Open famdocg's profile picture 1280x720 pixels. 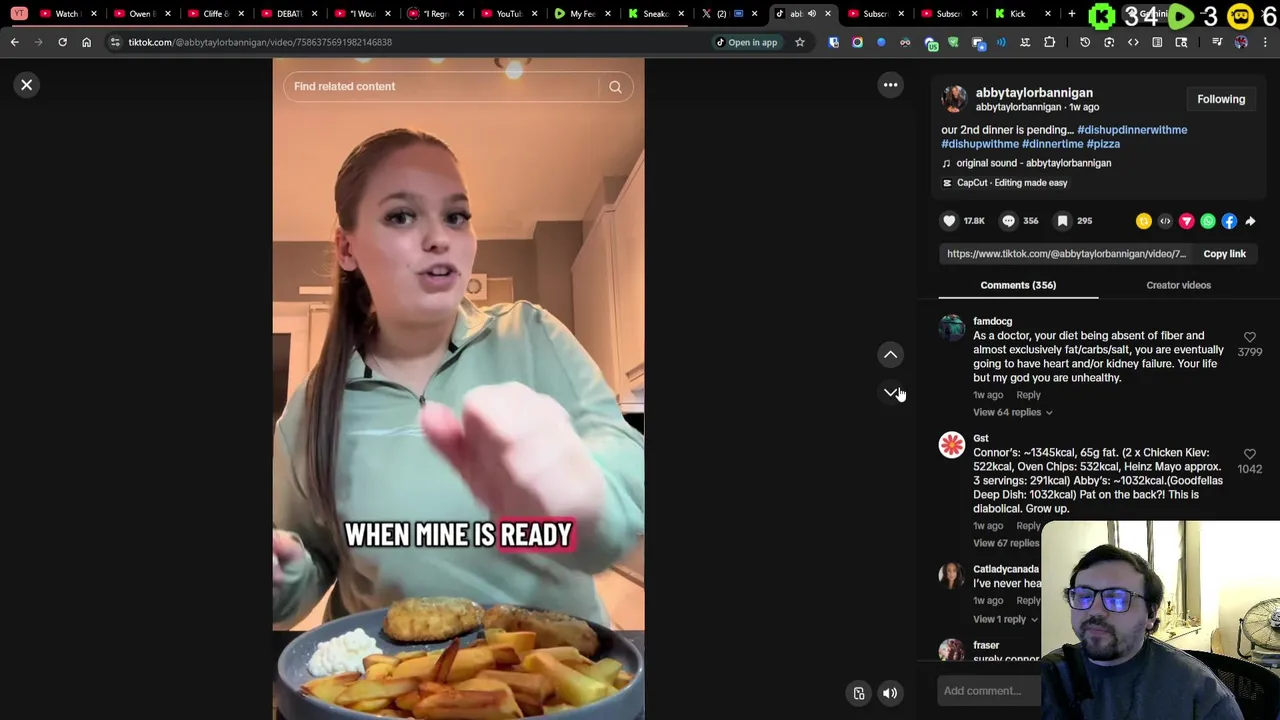(951, 329)
